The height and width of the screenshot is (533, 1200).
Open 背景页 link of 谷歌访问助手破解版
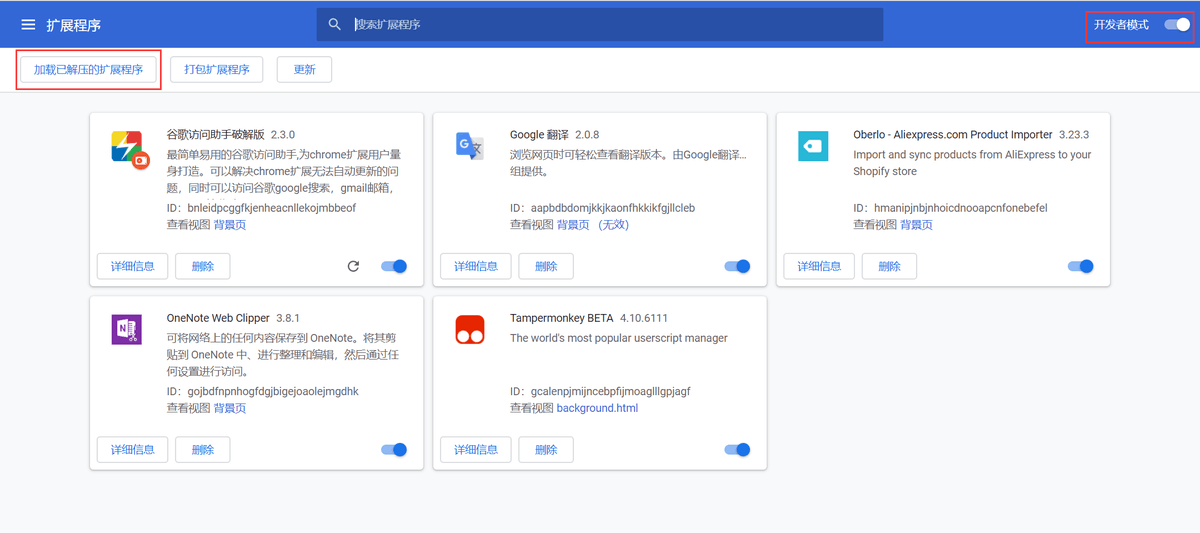coord(230,225)
